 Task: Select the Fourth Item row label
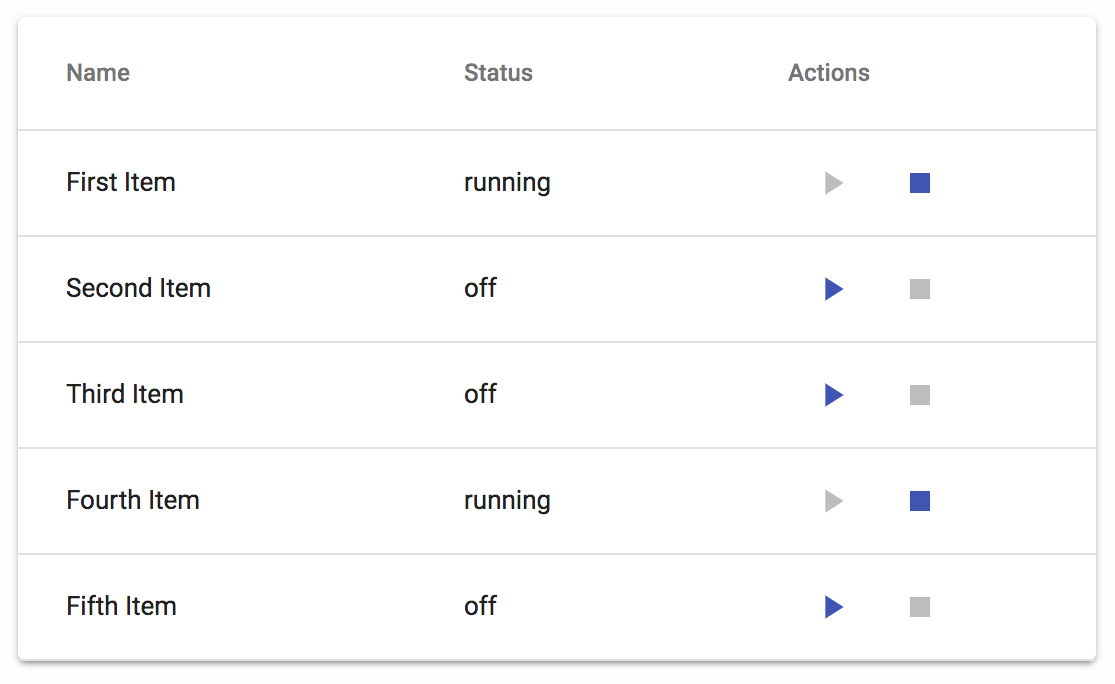[x=133, y=501]
